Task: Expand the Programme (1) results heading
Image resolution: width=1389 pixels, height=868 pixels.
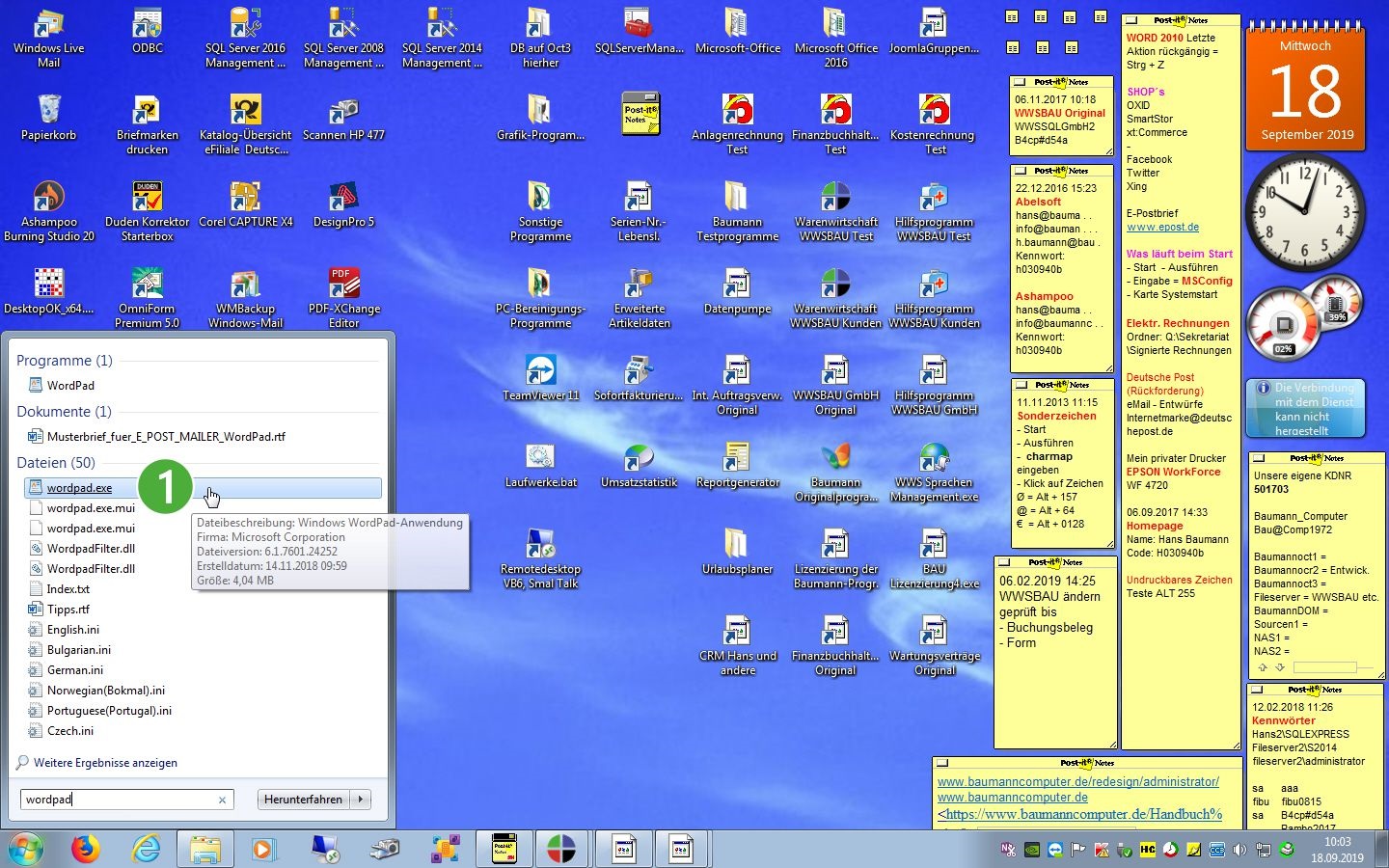Action: point(65,361)
